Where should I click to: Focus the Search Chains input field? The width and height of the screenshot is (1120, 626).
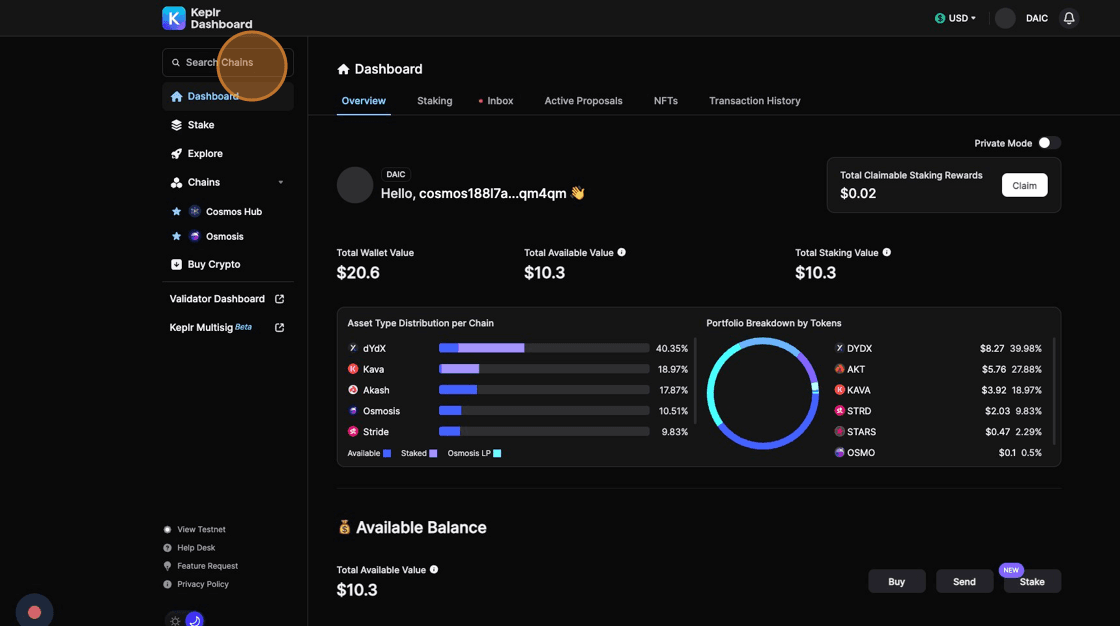point(228,62)
